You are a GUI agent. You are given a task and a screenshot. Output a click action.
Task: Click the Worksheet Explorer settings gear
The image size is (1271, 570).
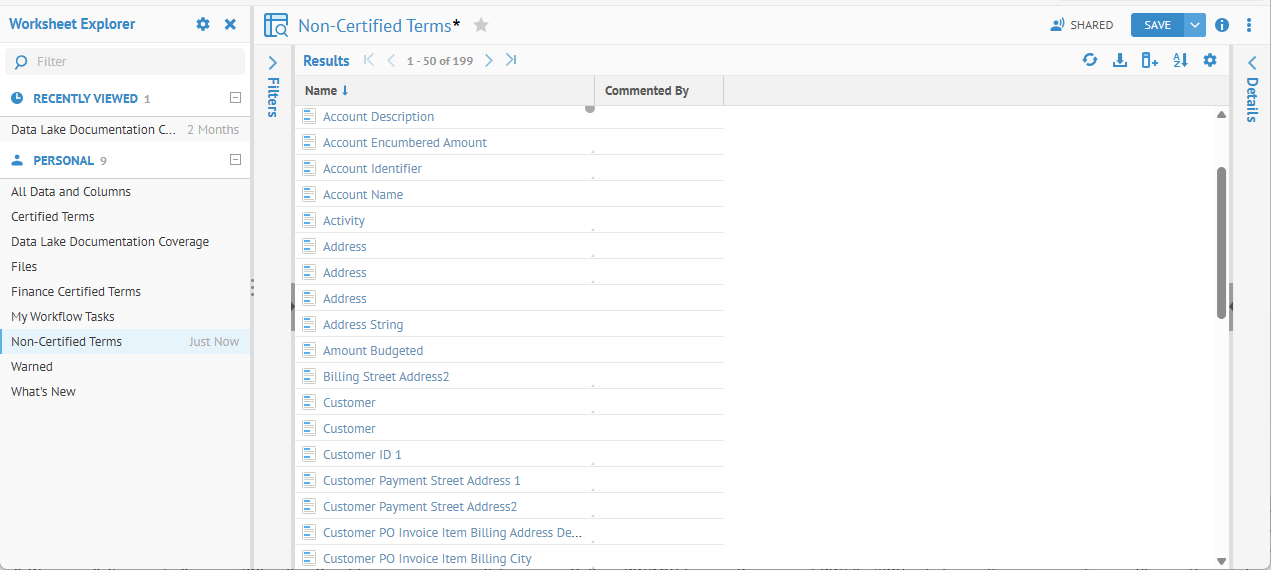coord(203,24)
